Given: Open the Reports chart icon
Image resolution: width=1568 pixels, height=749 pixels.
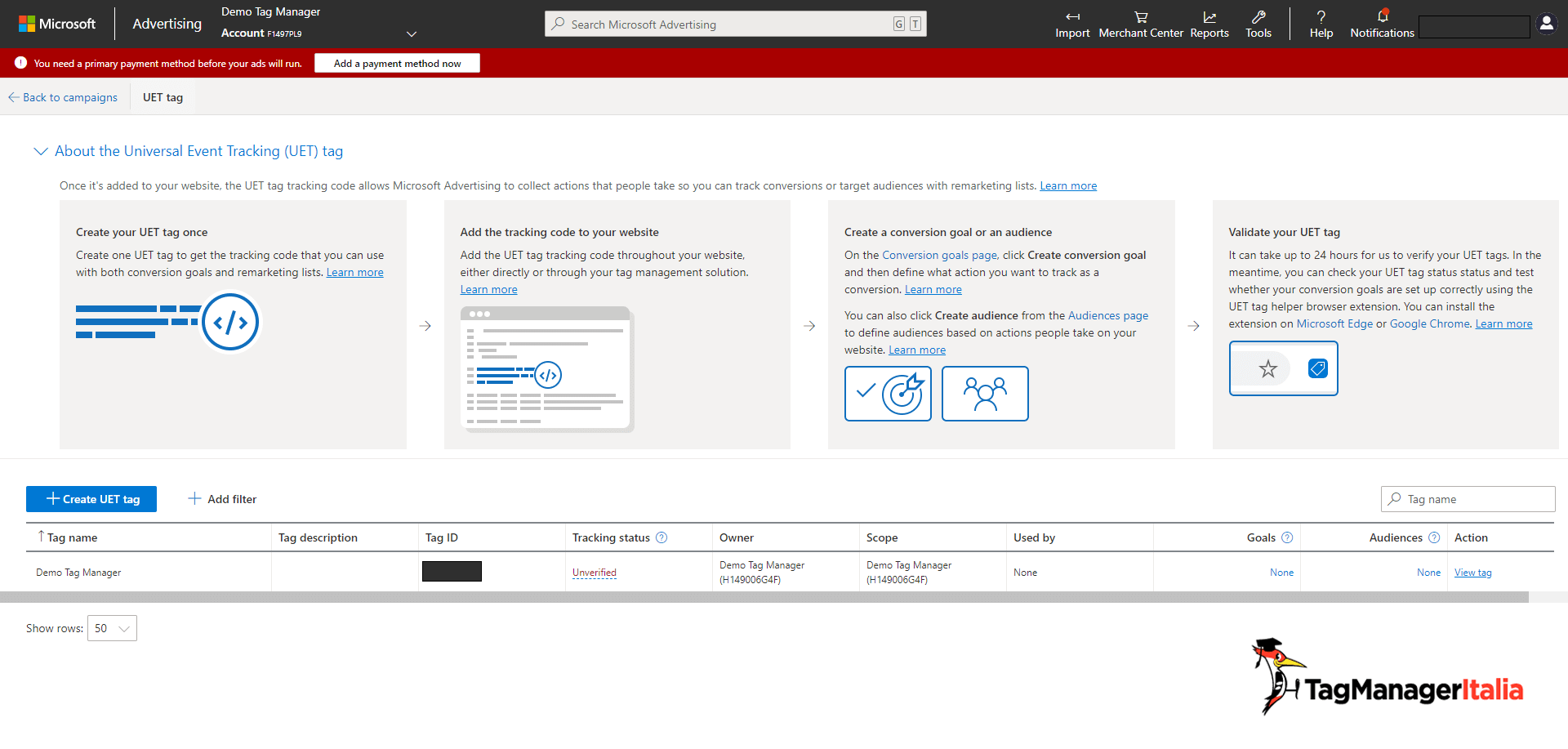Looking at the screenshot, I should 1209,16.
